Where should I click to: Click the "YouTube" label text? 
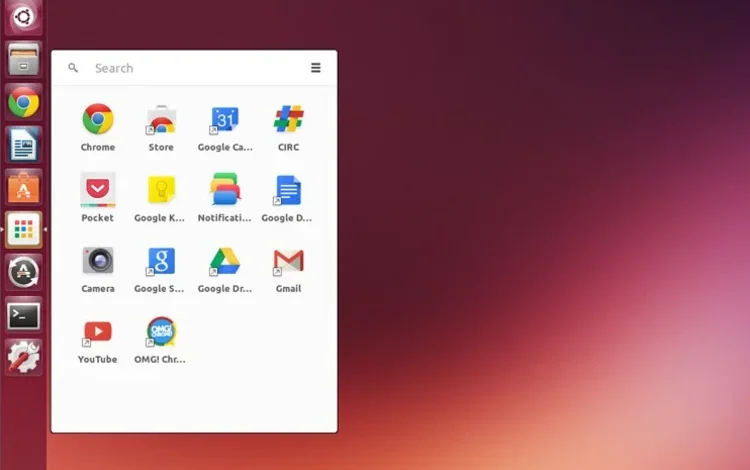coord(98,360)
